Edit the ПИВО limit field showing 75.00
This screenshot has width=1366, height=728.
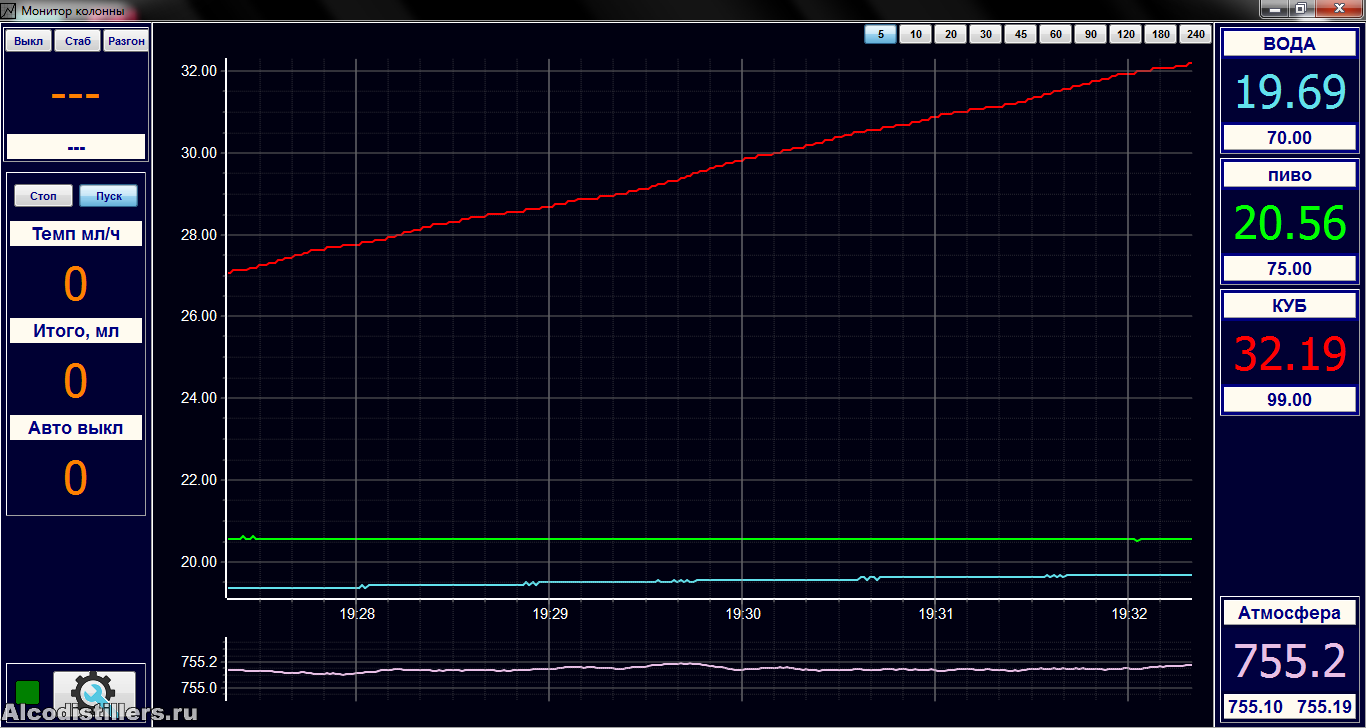tap(1289, 269)
